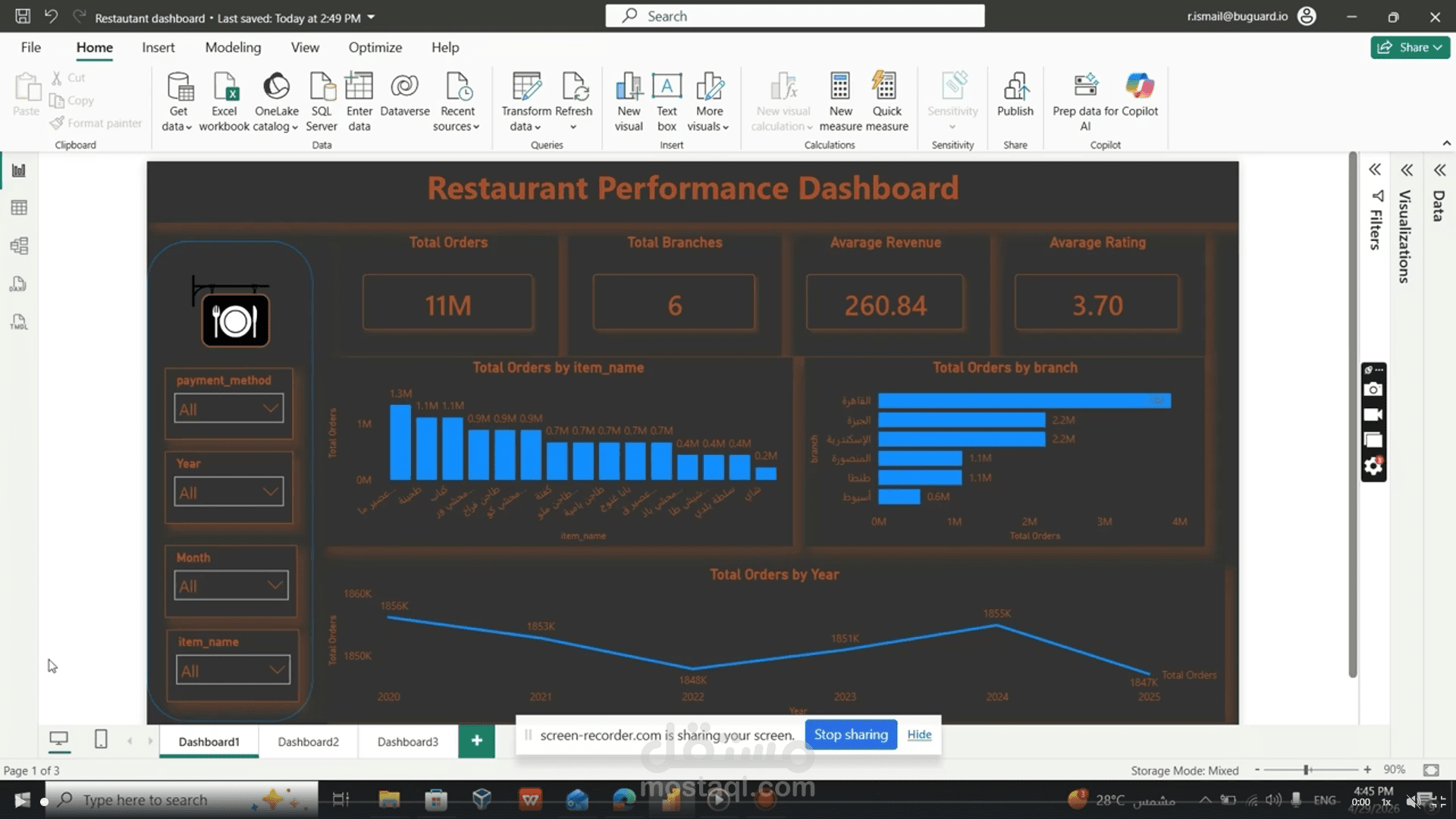The height and width of the screenshot is (819, 1456).
Task: Switch to Dashboard3 page tab
Action: [408, 742]
